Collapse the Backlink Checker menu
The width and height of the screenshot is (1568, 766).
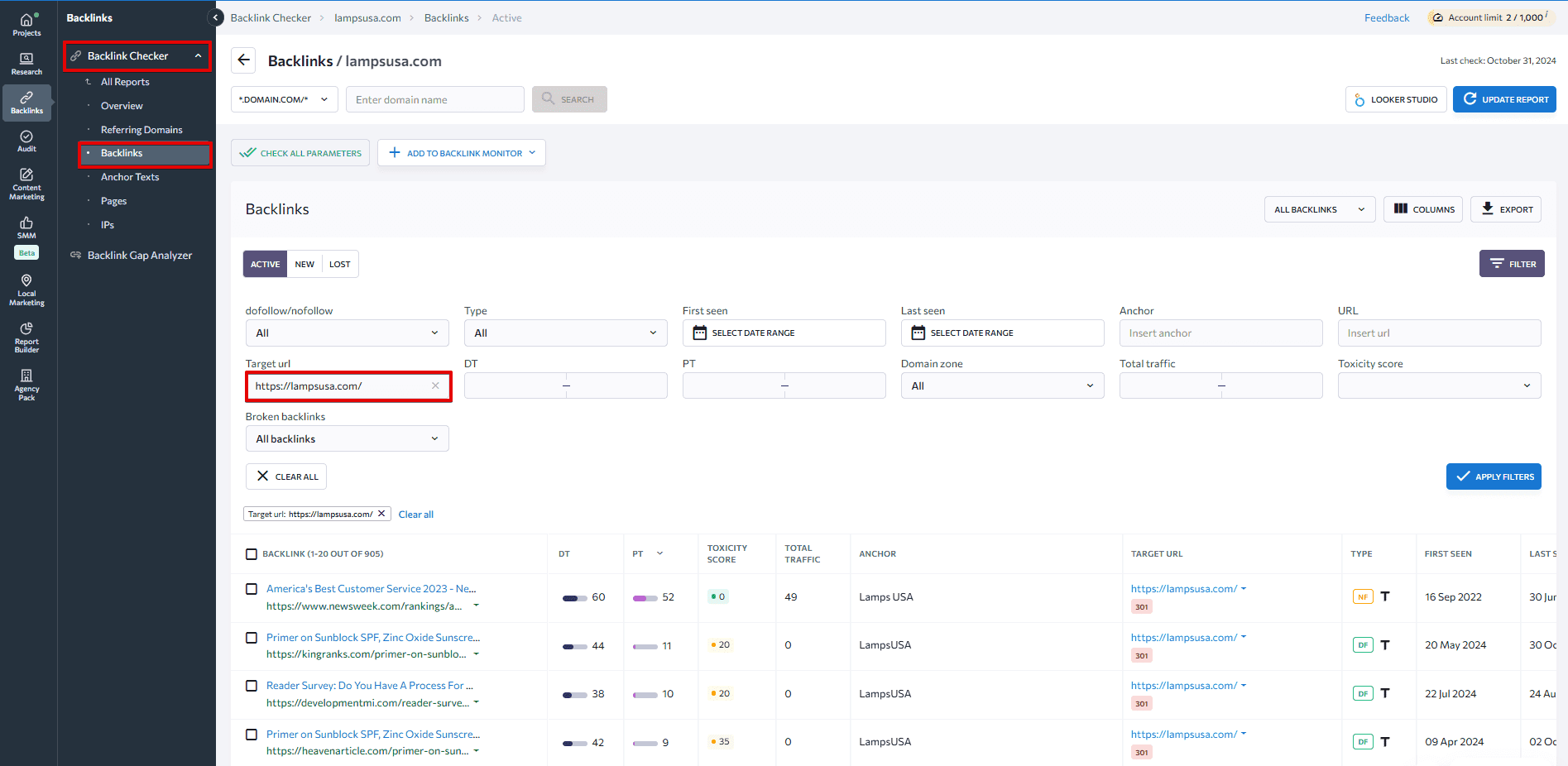[x=199, y=55]
